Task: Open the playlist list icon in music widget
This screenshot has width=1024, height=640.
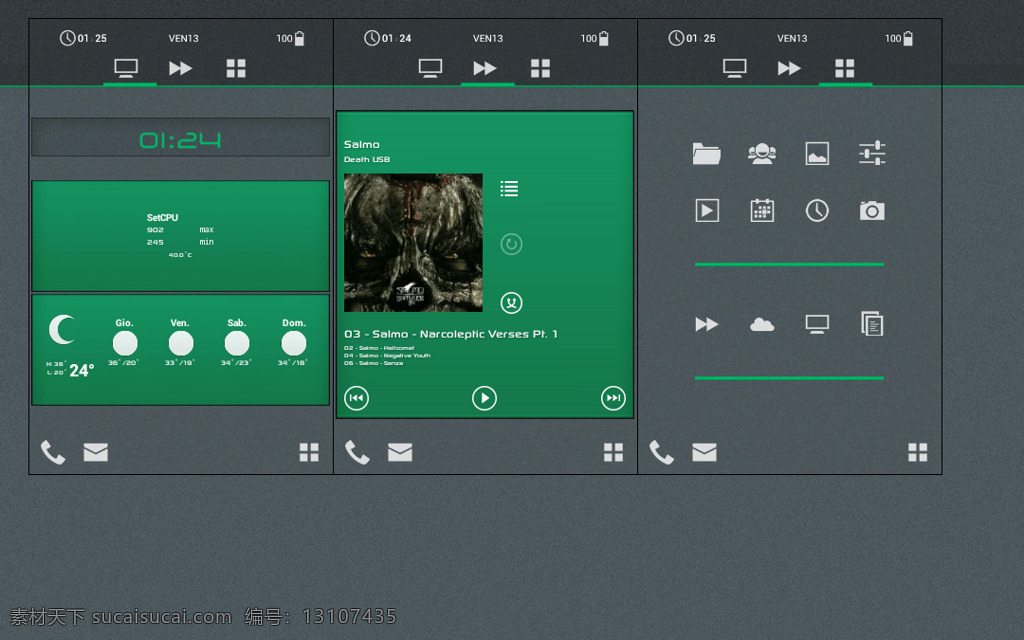Action: tap(509, 189)
